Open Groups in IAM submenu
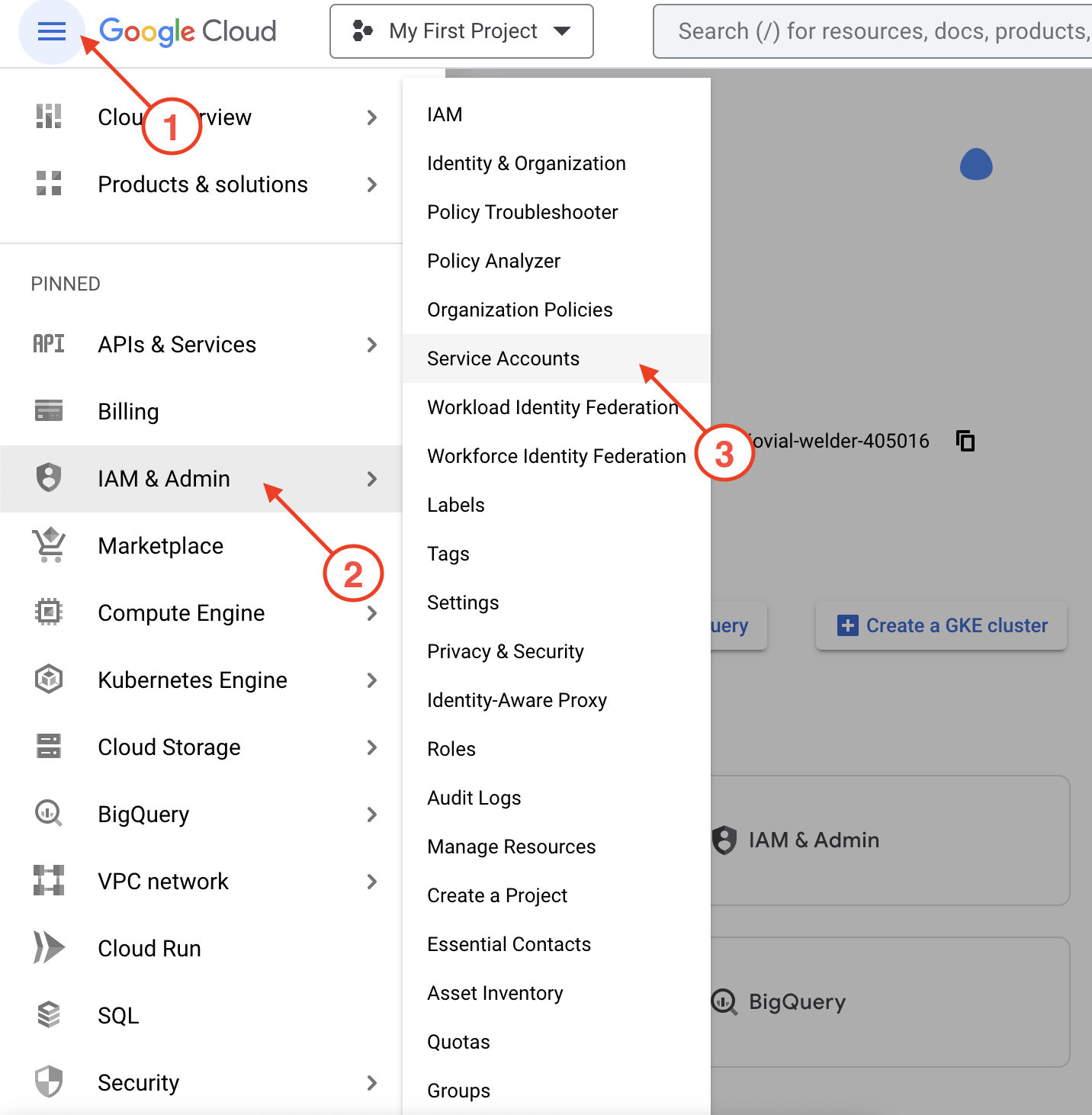This screenshot has height=1115, width=1092. tap(557, 1091)
